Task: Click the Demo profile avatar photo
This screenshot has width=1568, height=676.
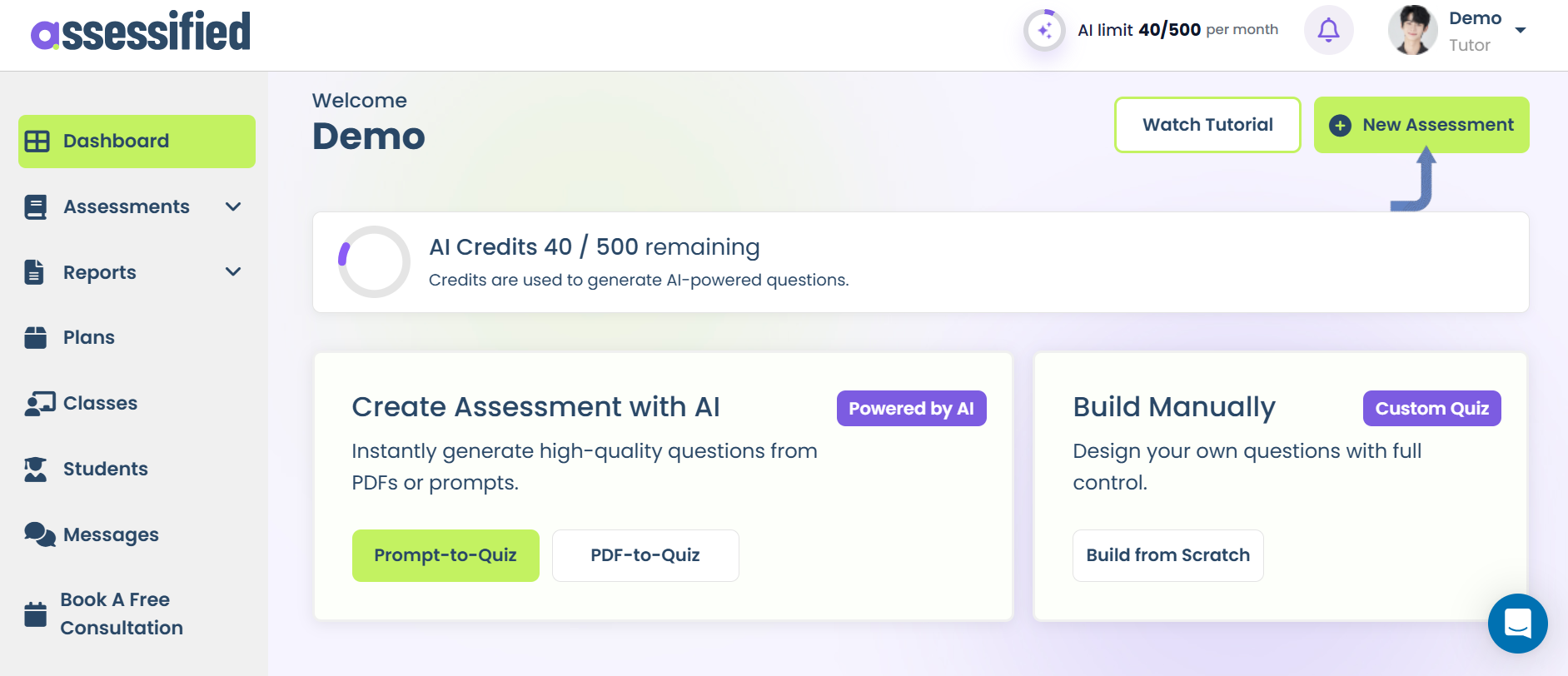Action: 1412,31
